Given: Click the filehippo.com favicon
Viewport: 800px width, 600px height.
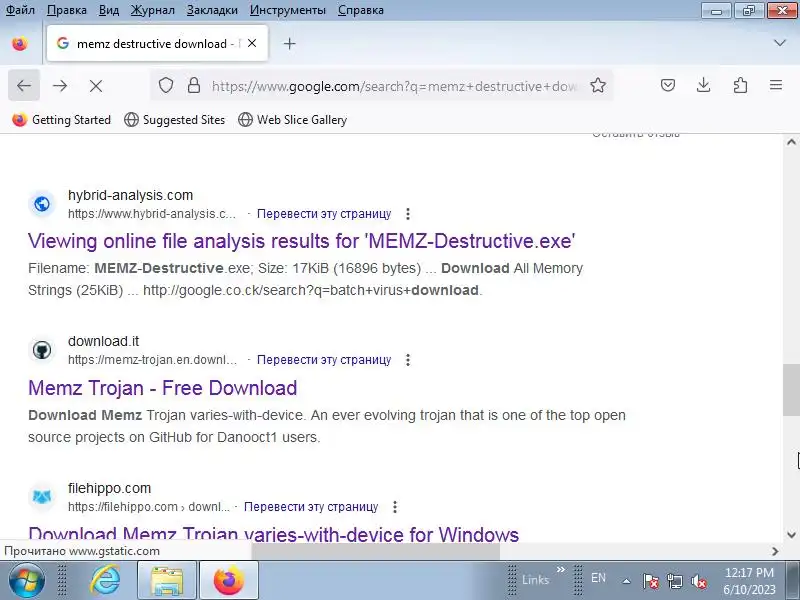Looking at the screenshot, I should 42,497.
